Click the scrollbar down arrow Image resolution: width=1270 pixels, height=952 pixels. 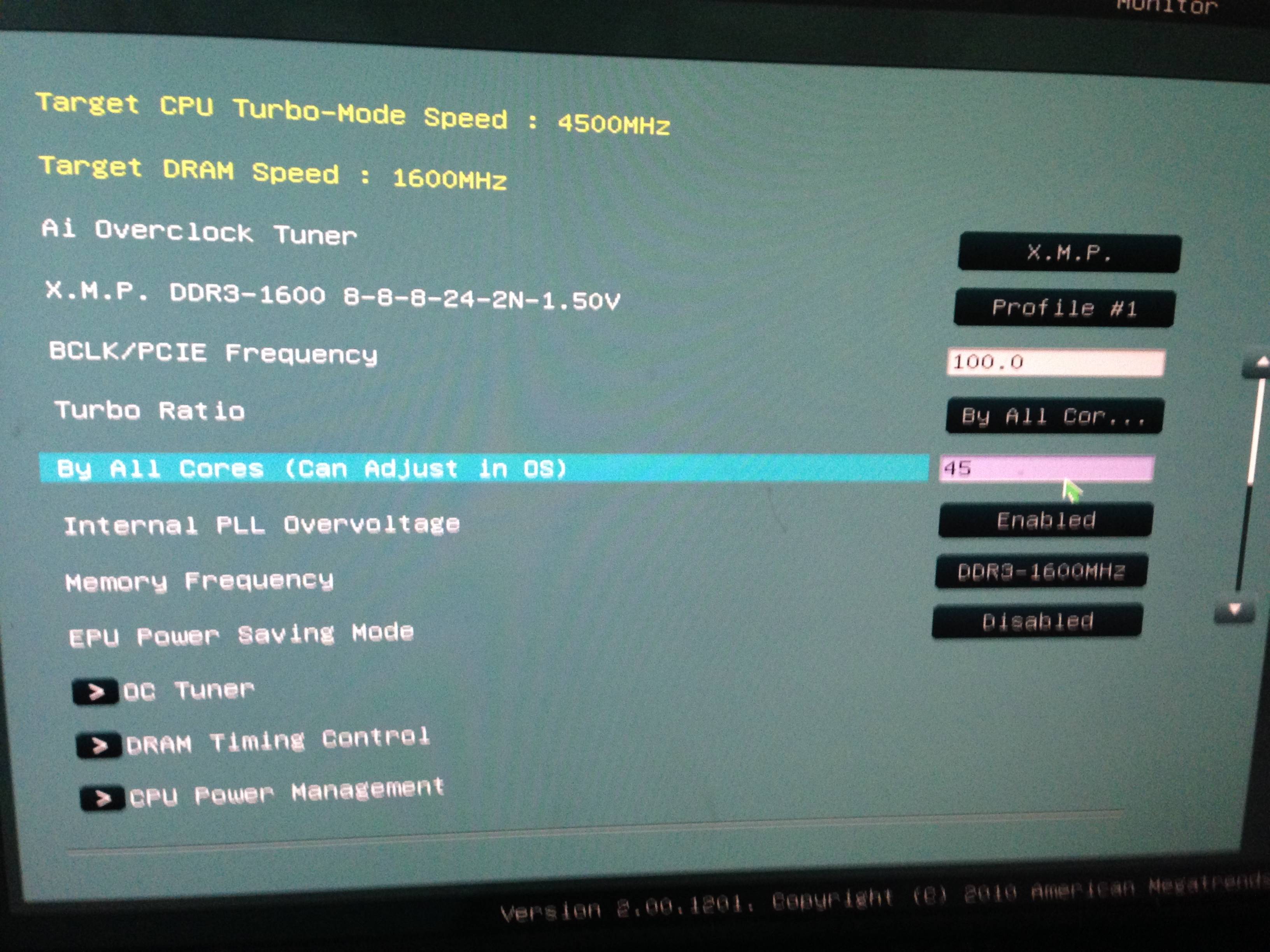(1235, 611)
